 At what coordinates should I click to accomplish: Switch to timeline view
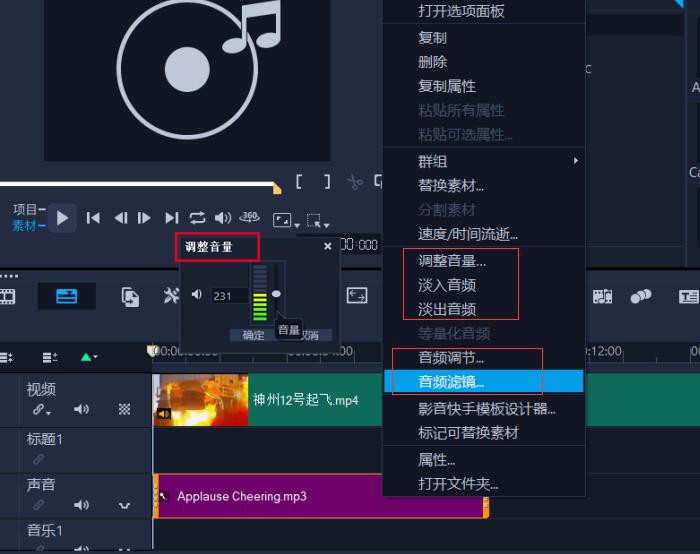(67, 296)
